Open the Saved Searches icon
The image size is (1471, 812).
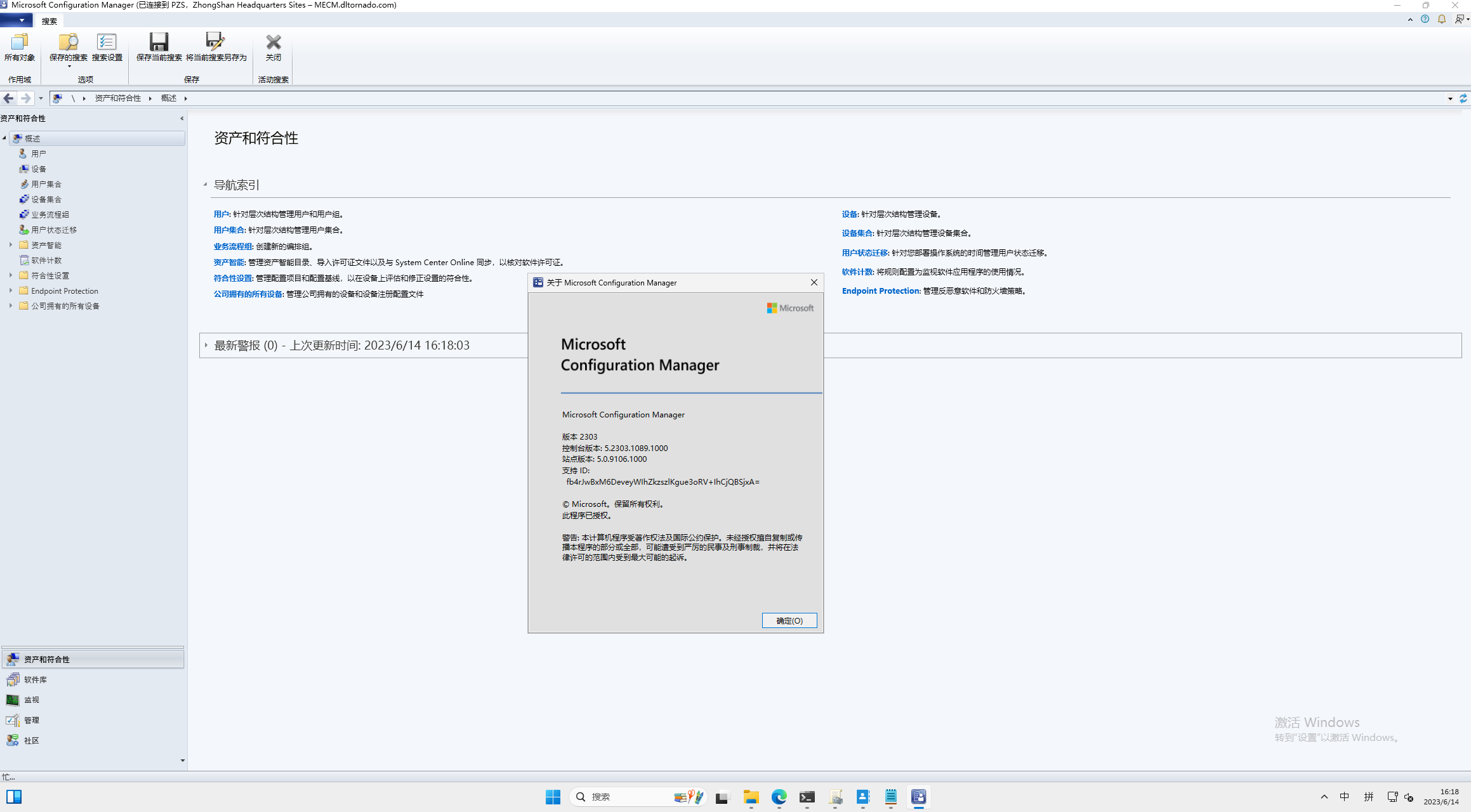coord(68,43)
